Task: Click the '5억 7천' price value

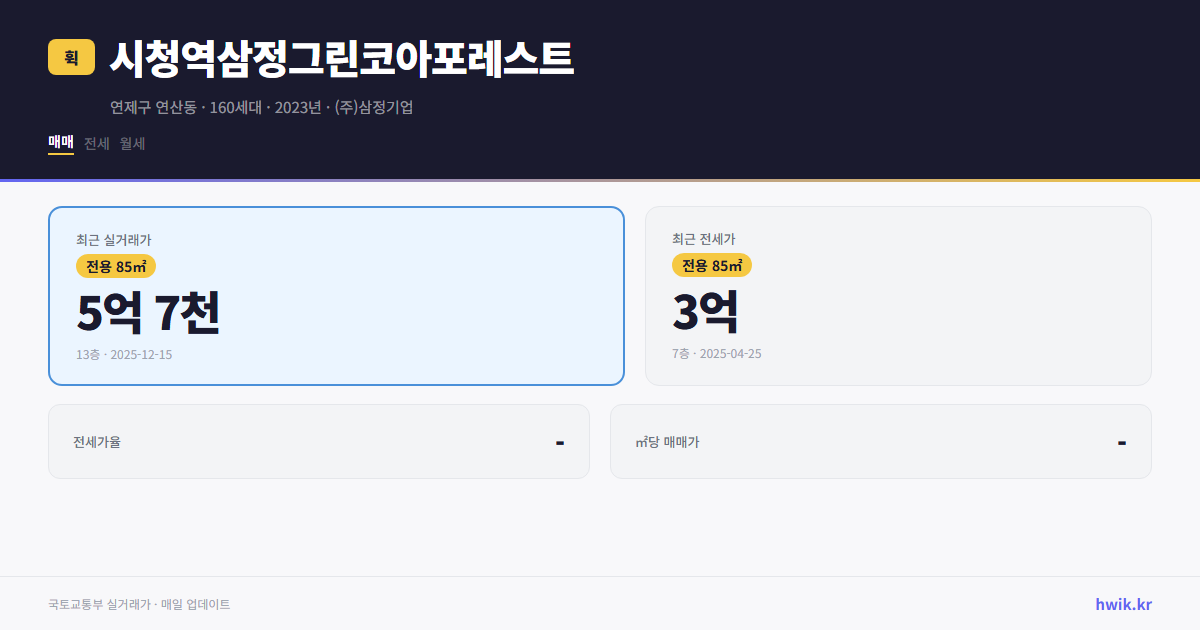Action: pyautogui.click(x=148, y=313)
